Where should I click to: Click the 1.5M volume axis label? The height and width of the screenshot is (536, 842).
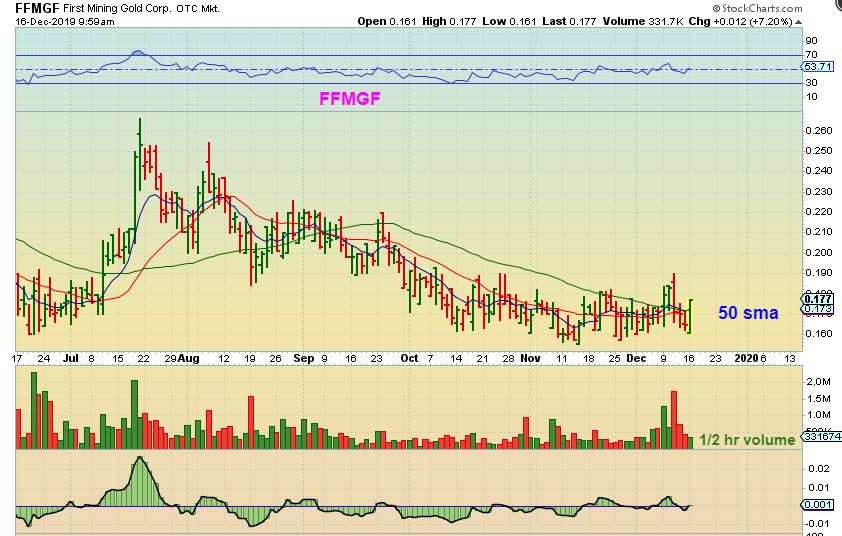pyautogui.click(x=819, y=399)
